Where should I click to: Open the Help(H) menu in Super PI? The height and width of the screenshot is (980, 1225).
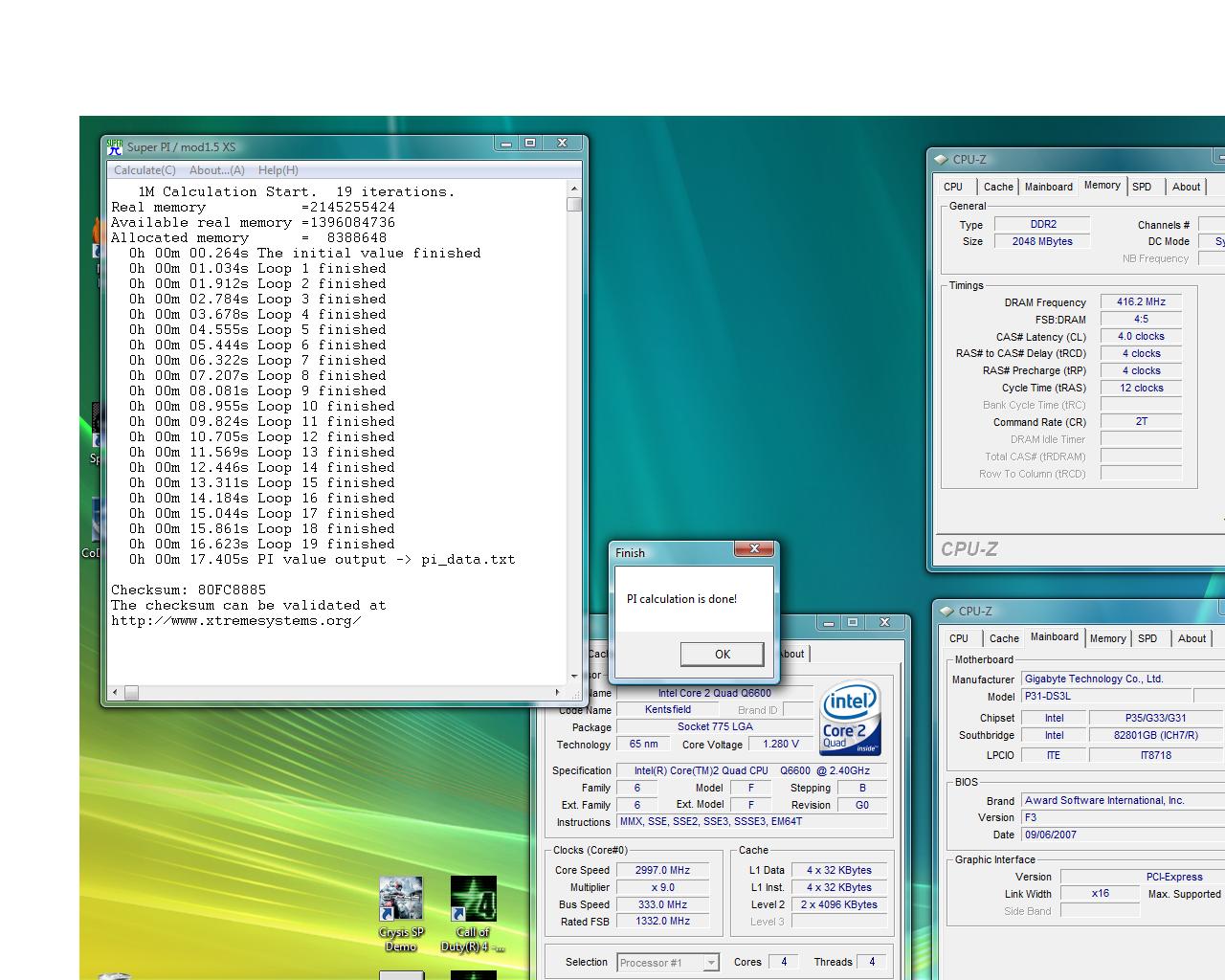pos(278,170)
